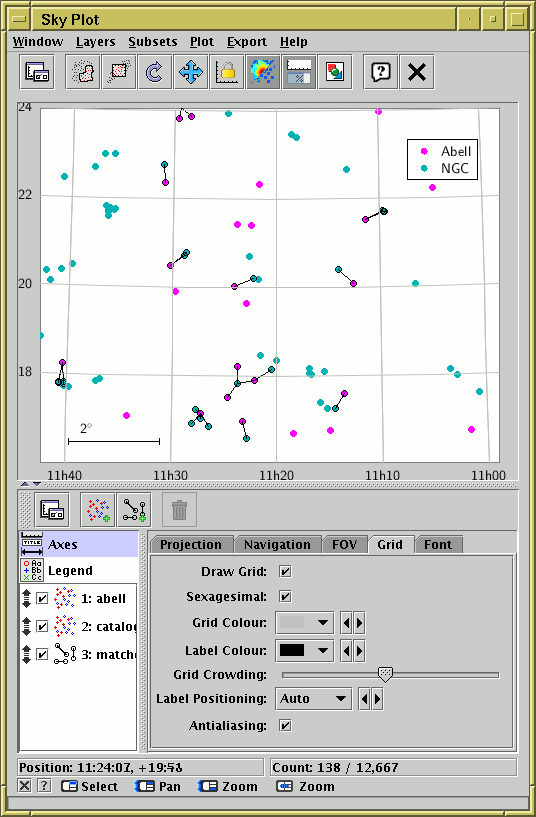Select the Grid tab
The image size is (536, 817).
click(x=390, y=544)
